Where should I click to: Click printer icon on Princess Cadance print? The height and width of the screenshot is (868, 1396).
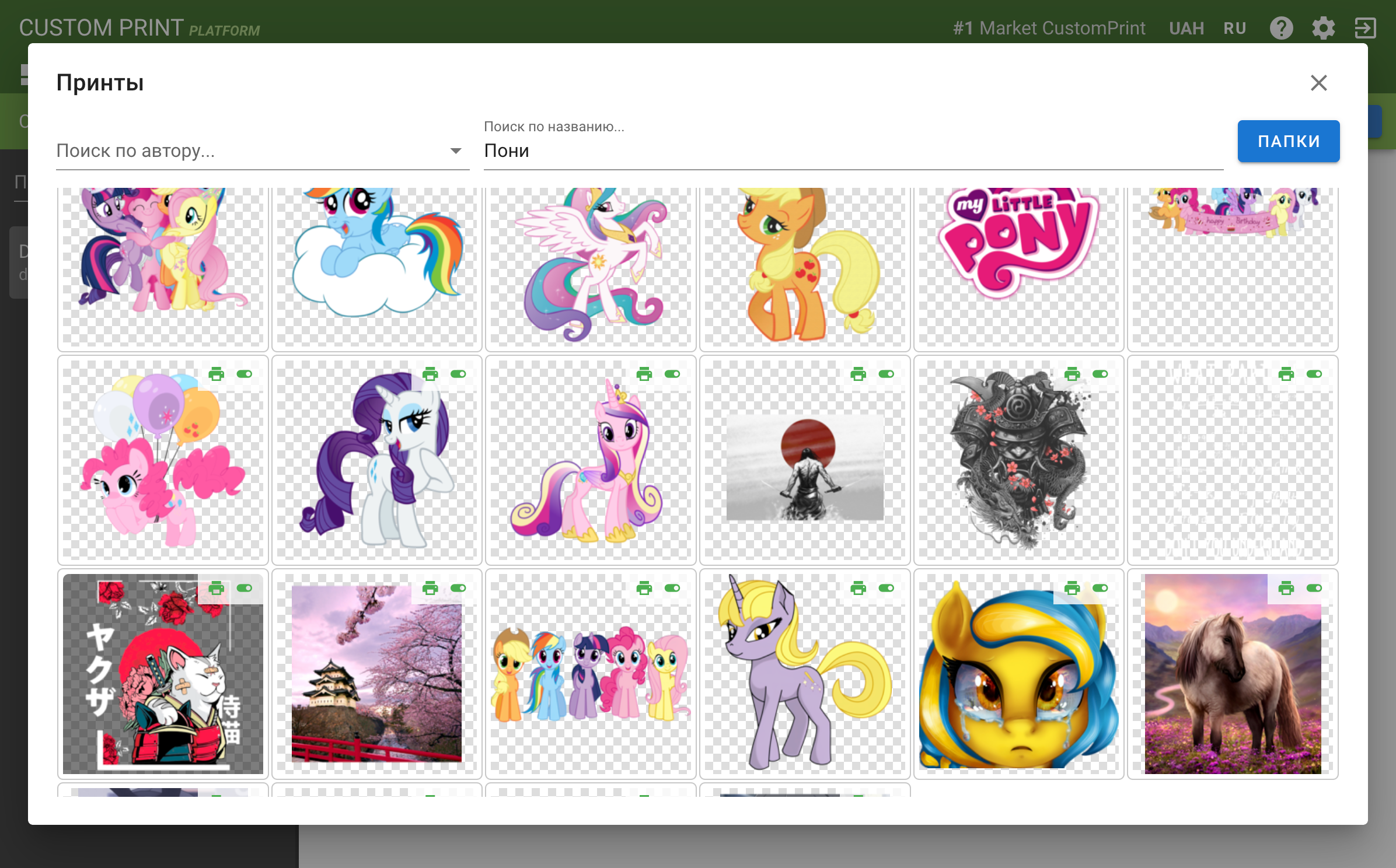coord(644,374)
